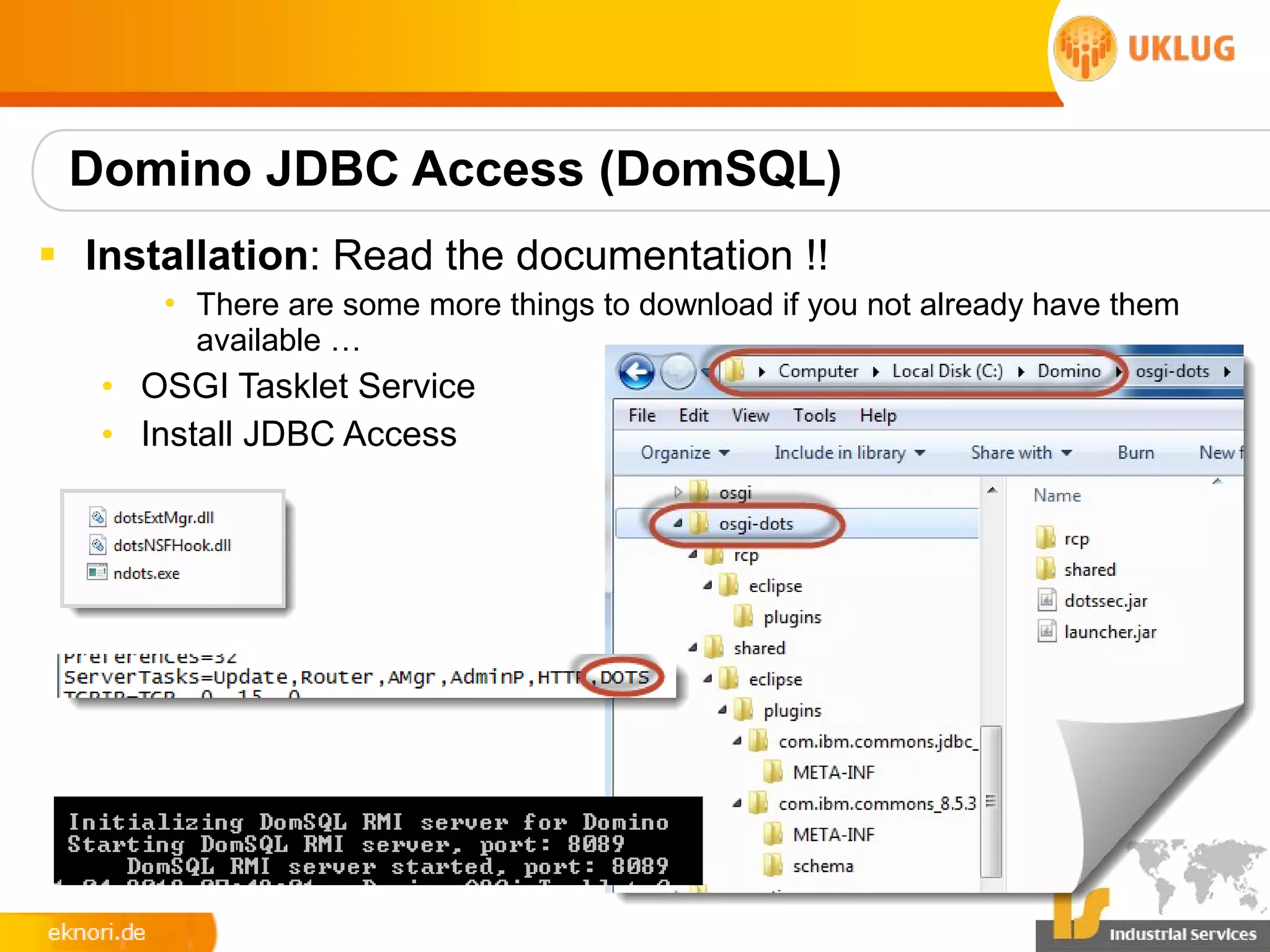Select the rcp name in the file list
The height and width of the screenshot is (952, 1270).
tap(1077, 539)
